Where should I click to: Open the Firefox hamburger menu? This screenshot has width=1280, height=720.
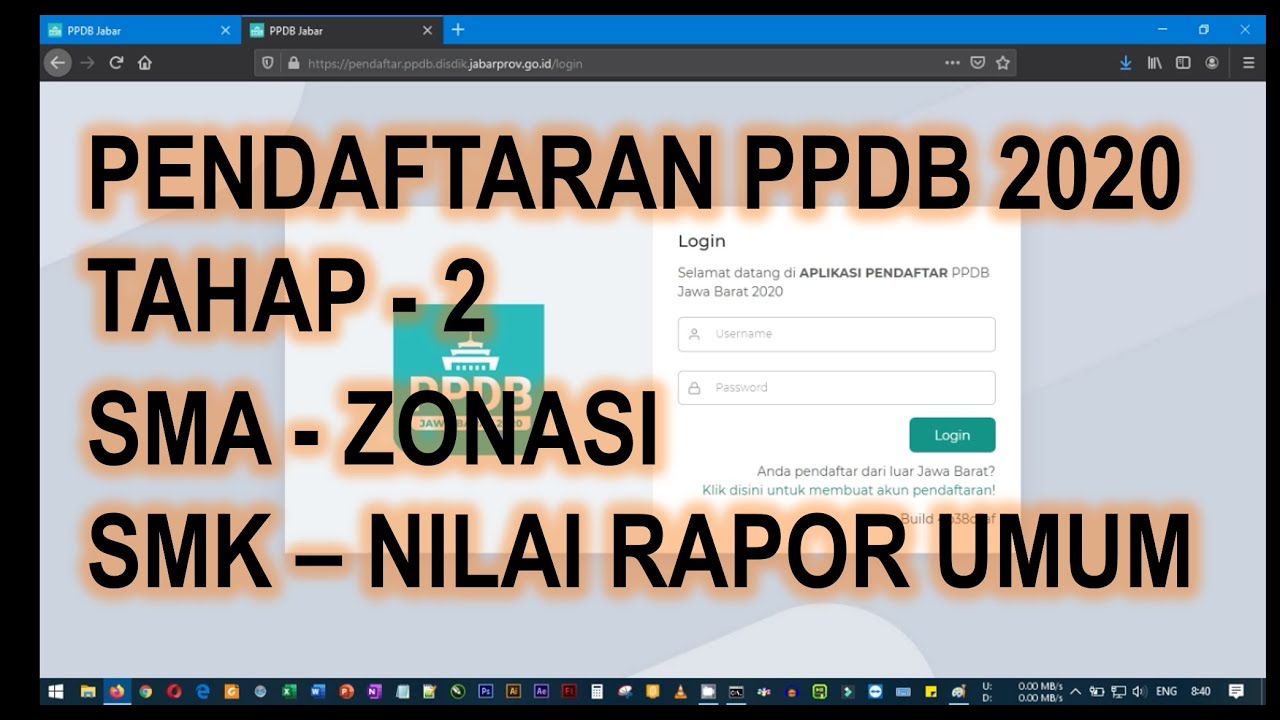1248,62
